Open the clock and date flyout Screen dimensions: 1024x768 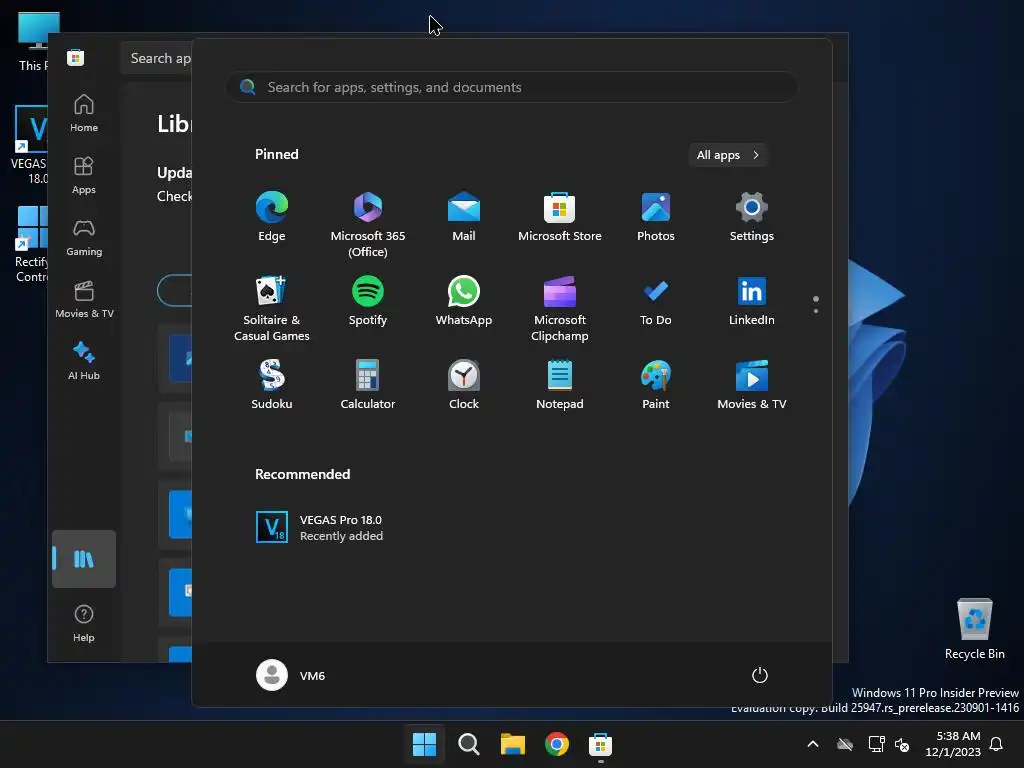coord(953,744)
